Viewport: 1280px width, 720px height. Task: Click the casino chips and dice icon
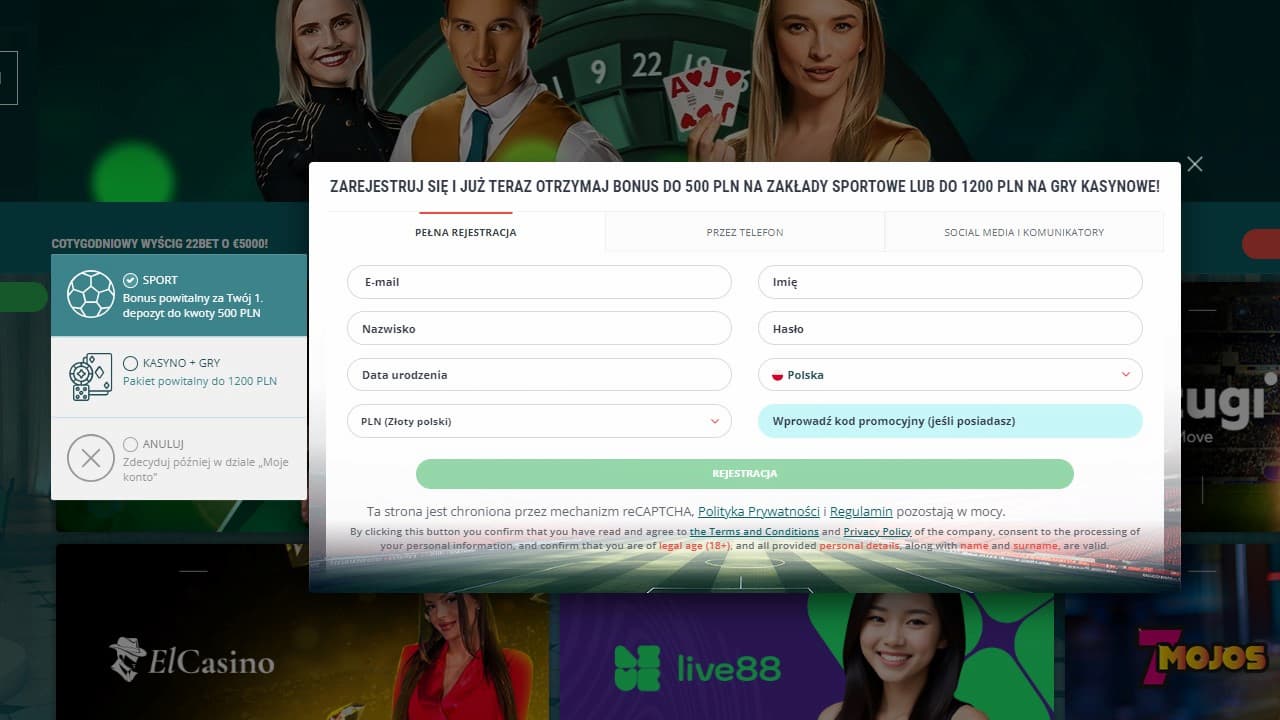91,377
